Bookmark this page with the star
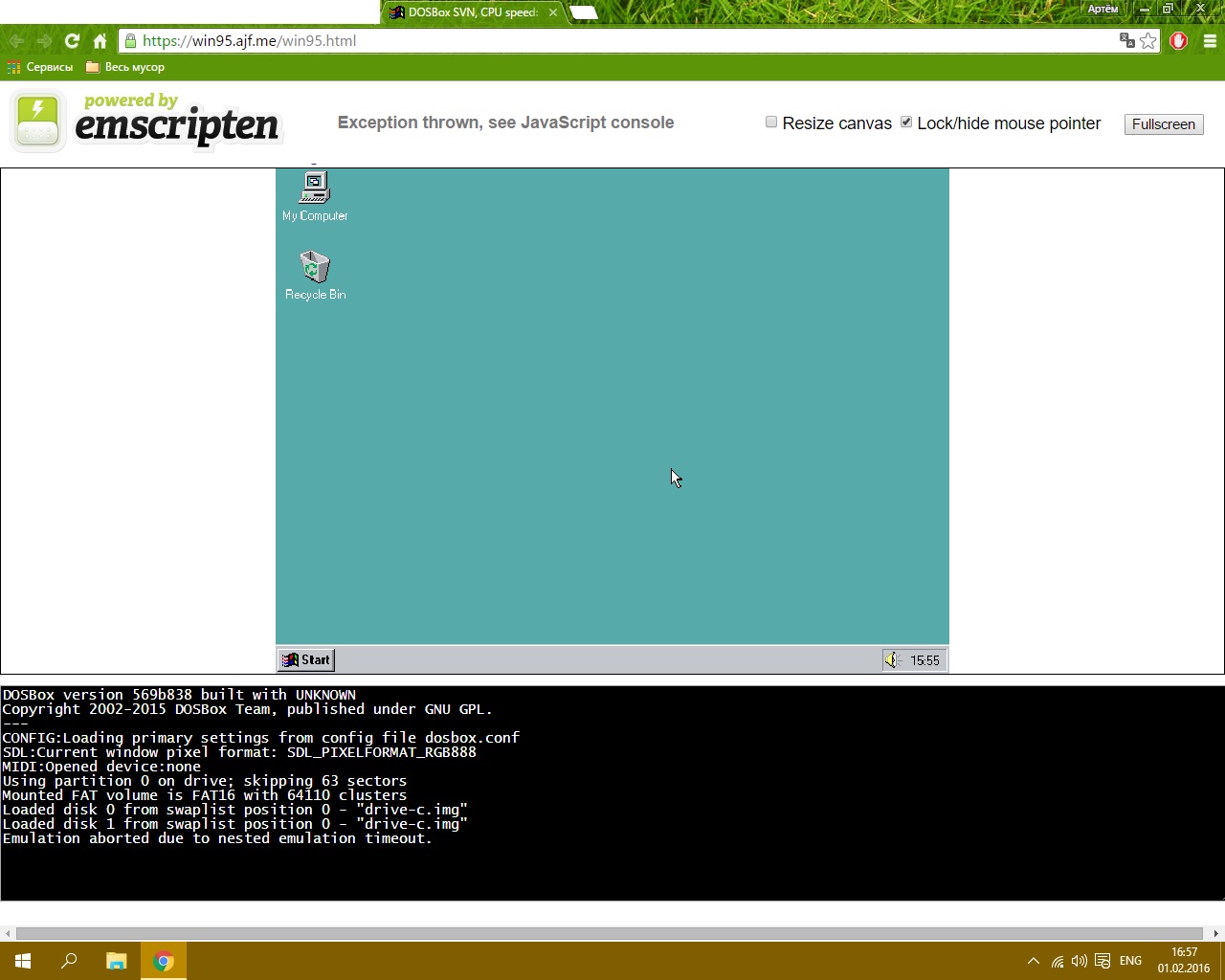The height and width of the screenshot is (980, 1225). click(1148, 41)
